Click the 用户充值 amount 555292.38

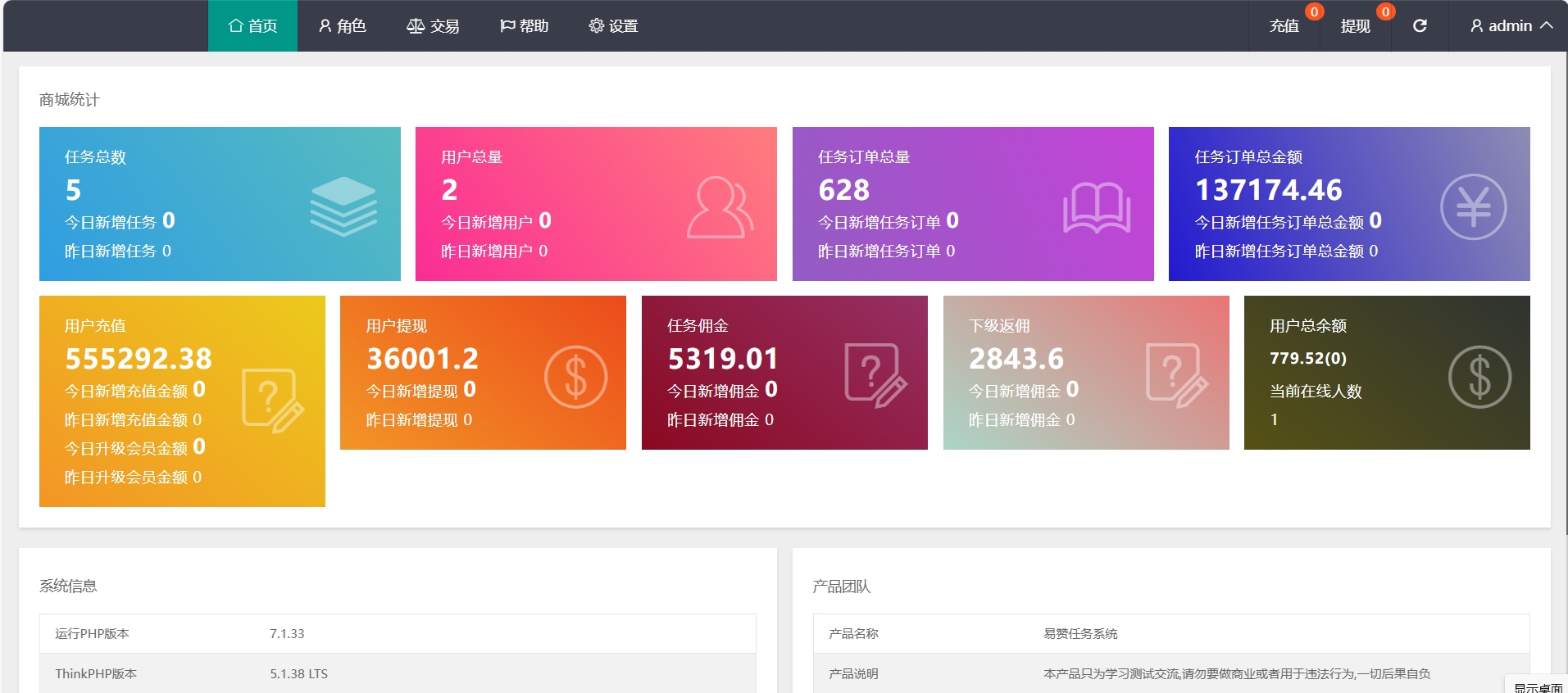point(139,359)
